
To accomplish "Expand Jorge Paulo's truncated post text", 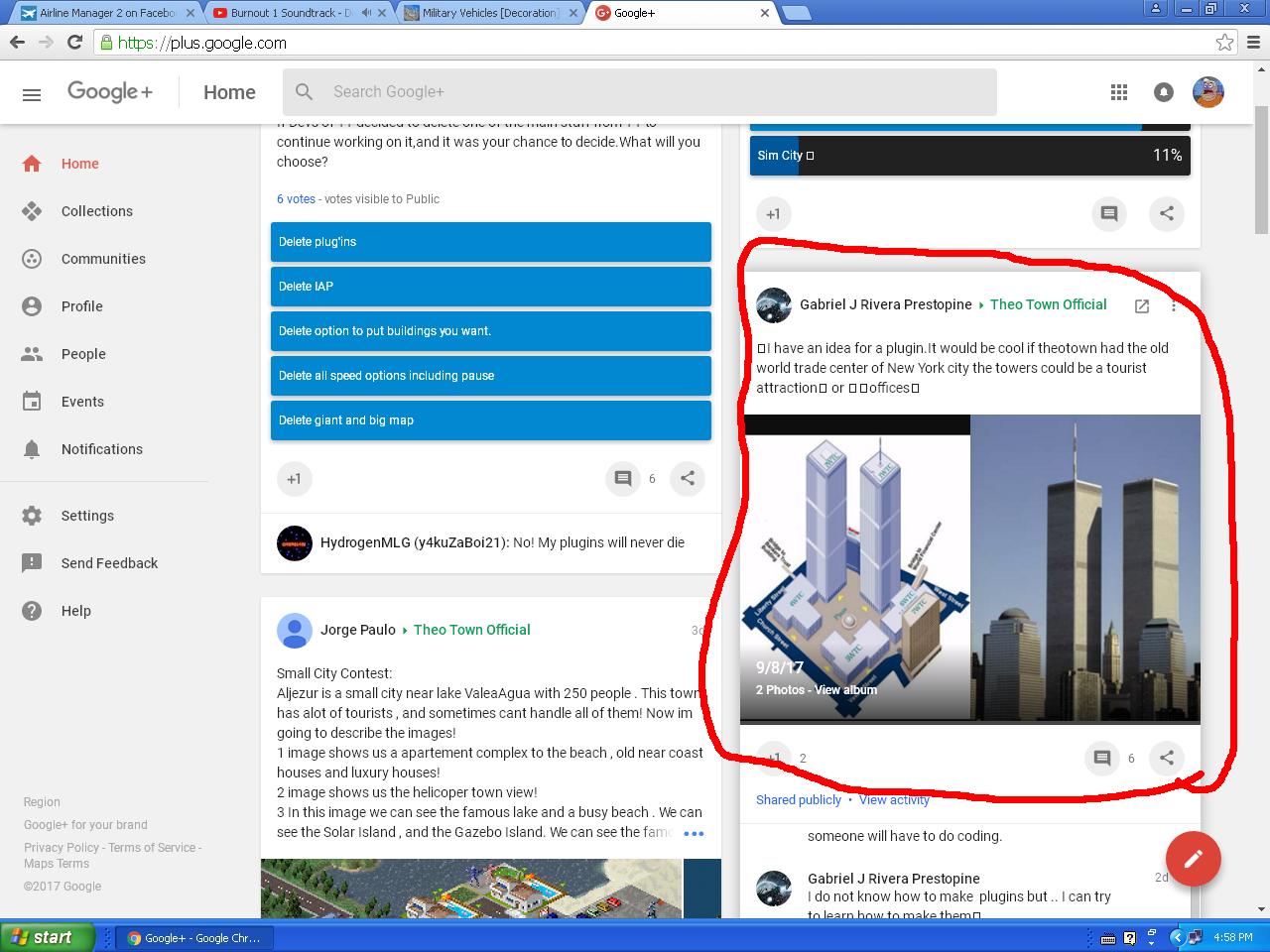I will tap(694, 833).
